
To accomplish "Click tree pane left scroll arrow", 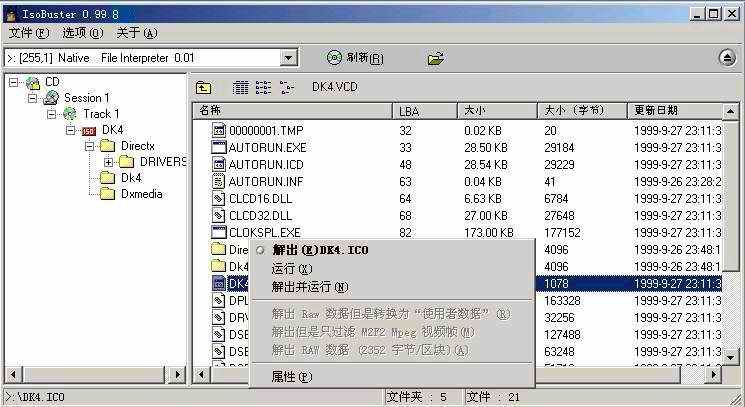I will click(13, 375).
